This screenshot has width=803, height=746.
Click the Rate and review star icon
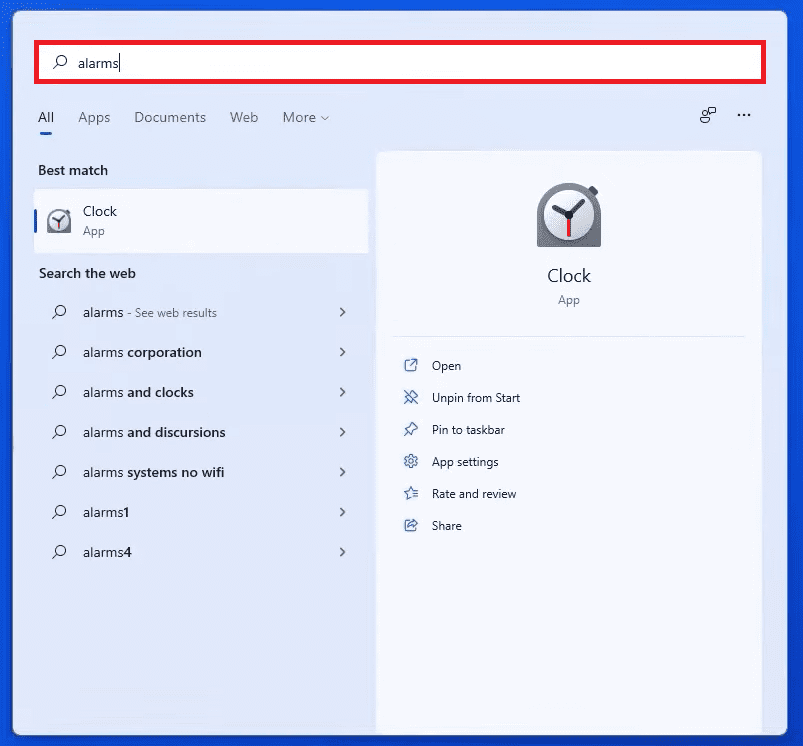coord(410,494)
